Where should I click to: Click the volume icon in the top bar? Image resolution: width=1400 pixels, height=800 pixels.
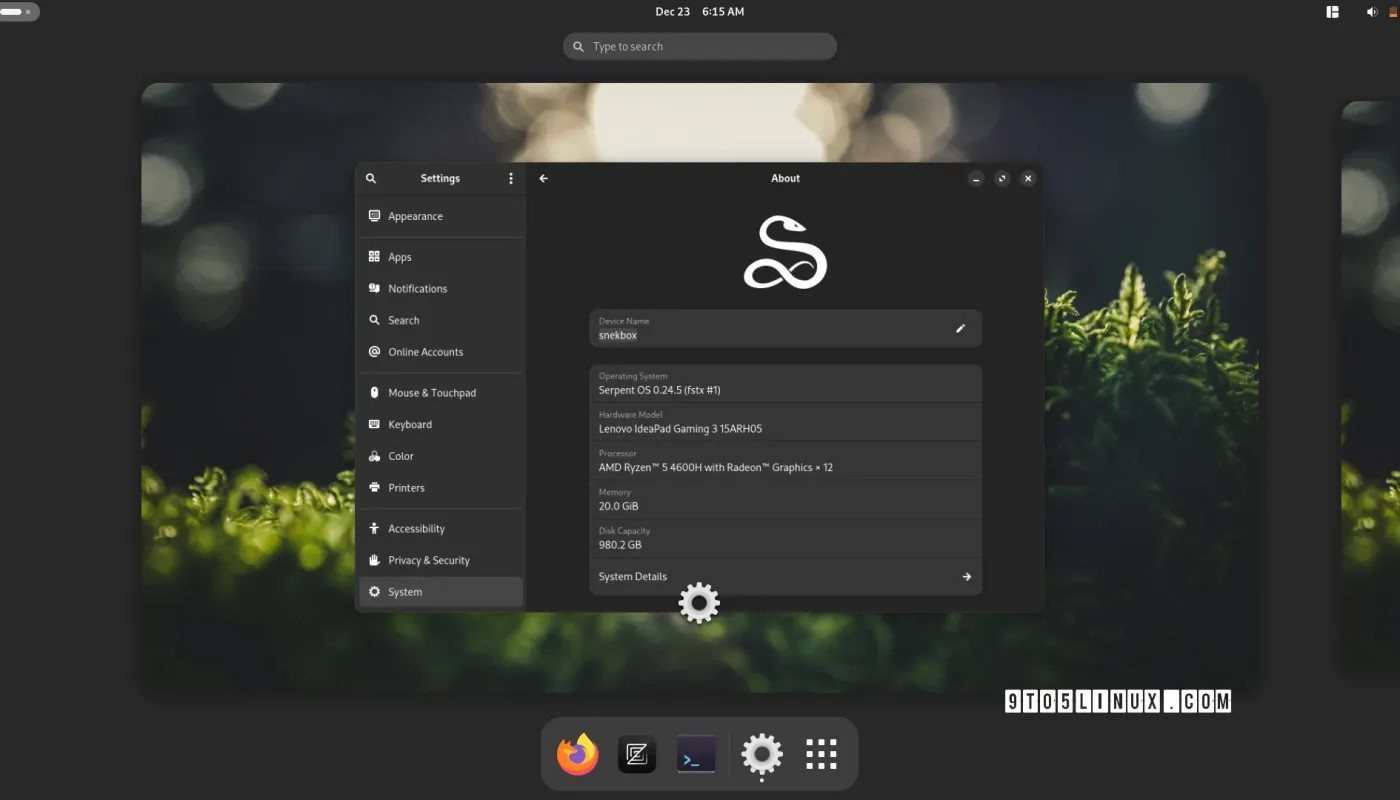[x=1372, y=11]
